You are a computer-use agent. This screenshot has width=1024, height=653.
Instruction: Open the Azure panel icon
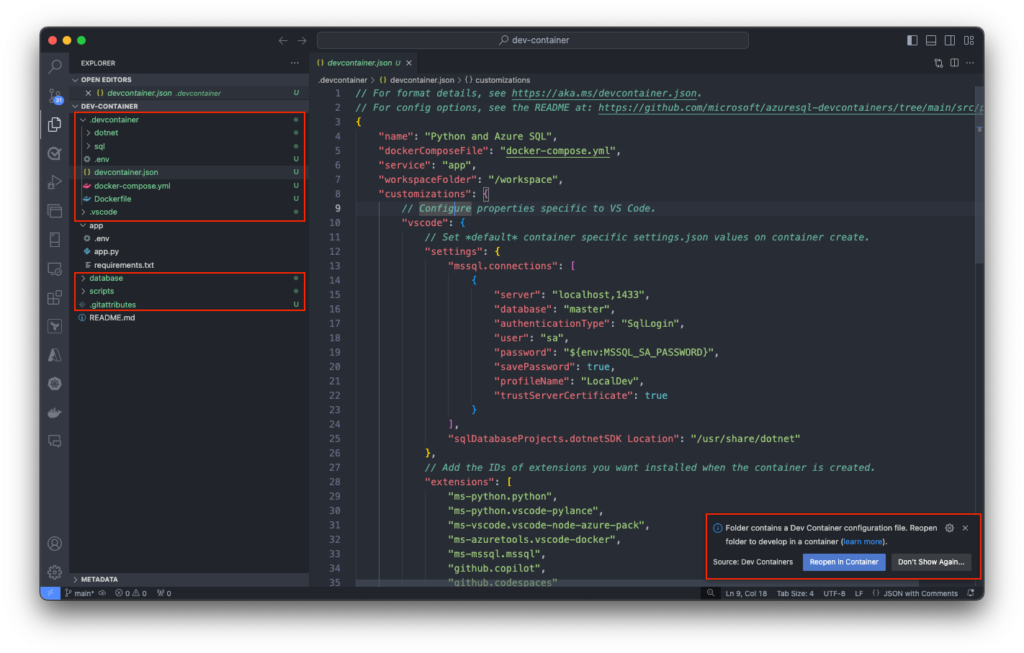tap(54, 355)
